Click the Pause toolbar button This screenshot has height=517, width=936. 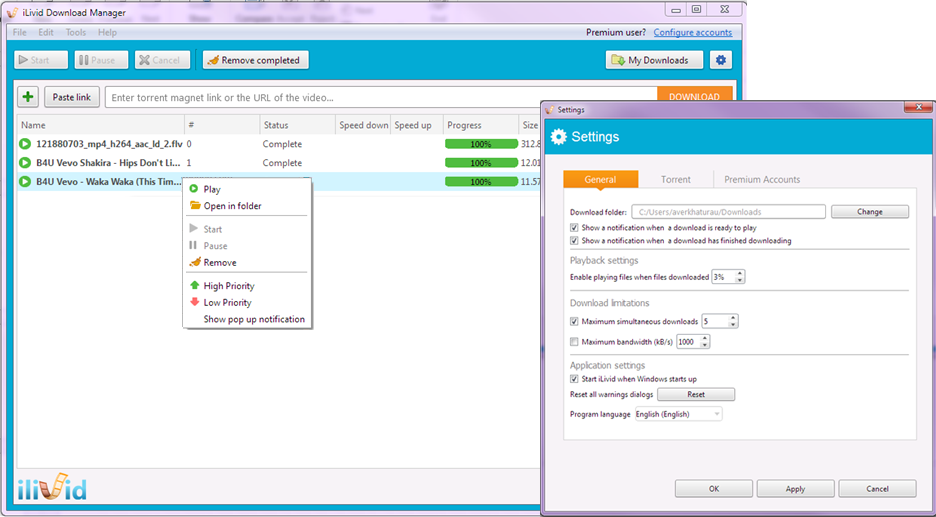(101, 60)
